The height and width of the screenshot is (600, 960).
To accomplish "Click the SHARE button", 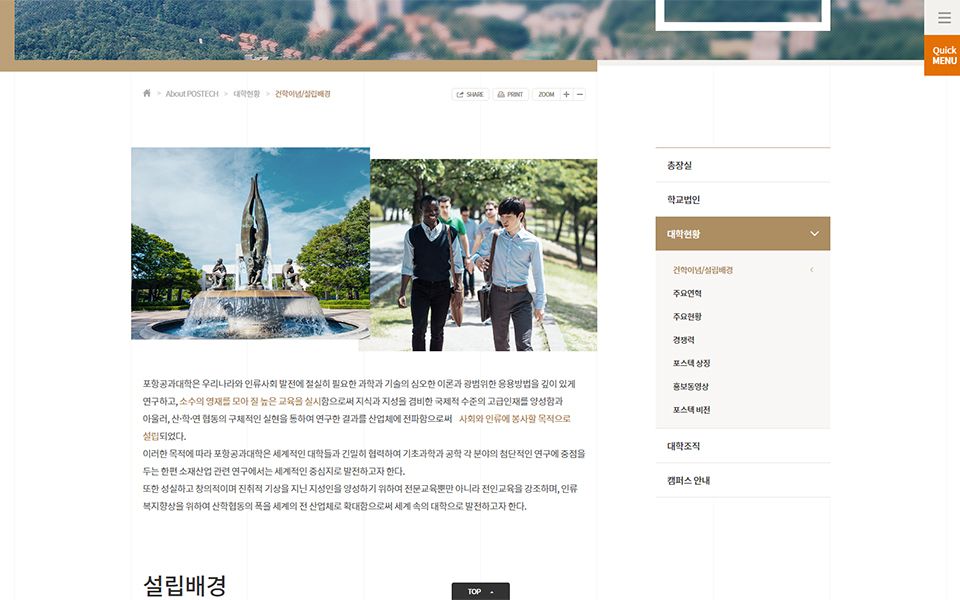I will click(469, 95).
